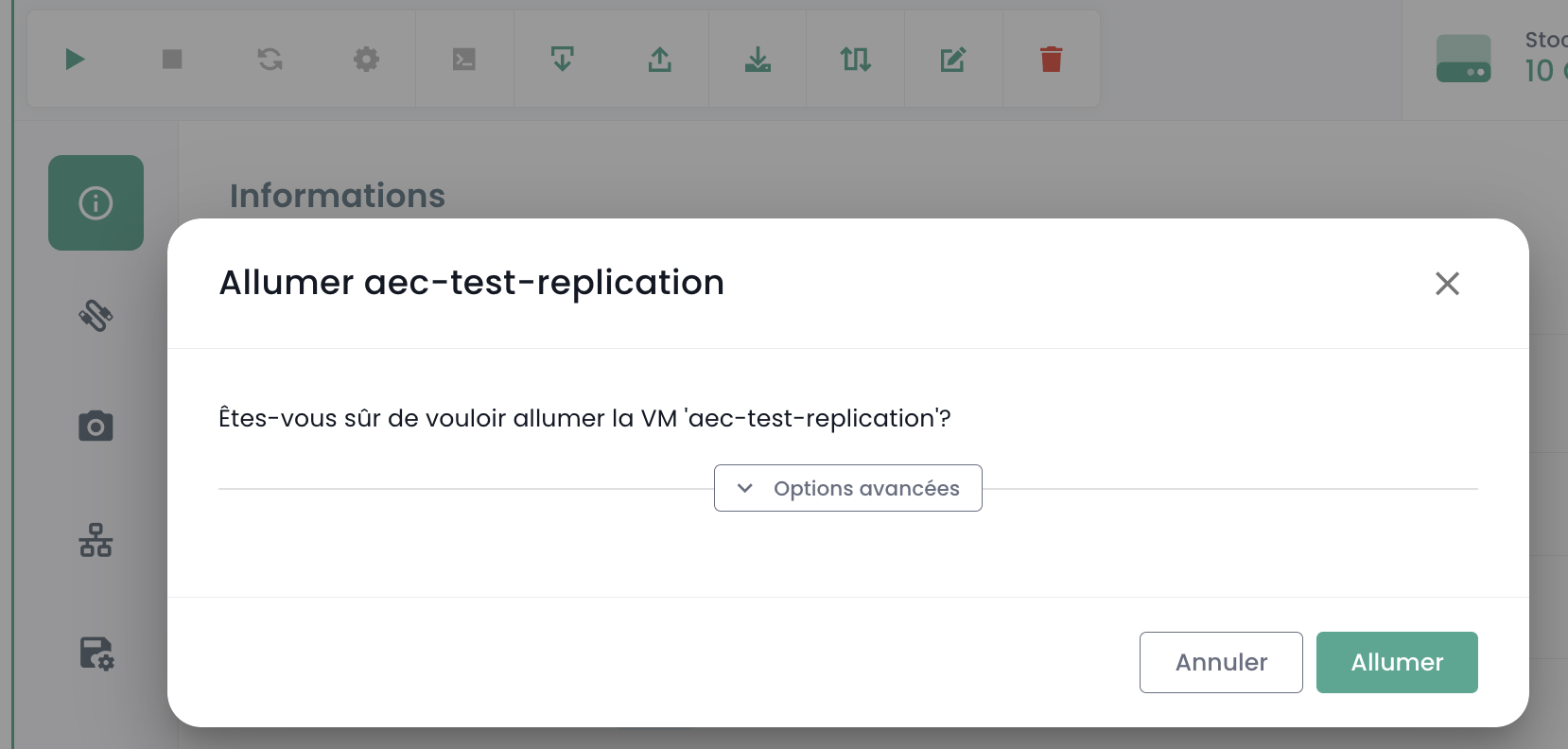Open the plug connector sidebar tab
The width and height of the screenshot is (1568, 749).
coord(96,315)
